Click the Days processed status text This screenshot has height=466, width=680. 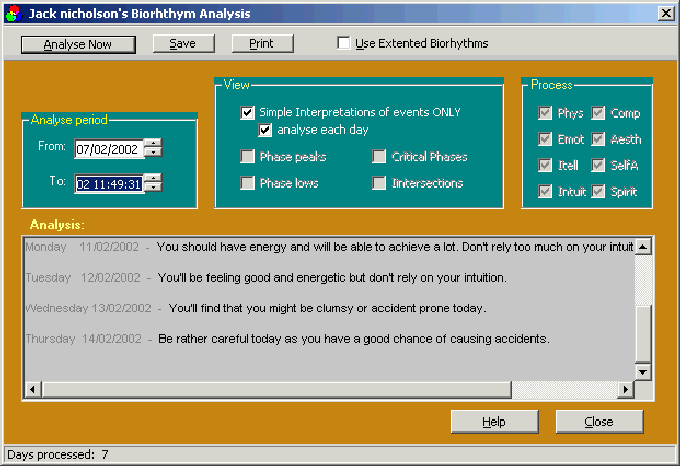click(x=58, y=455)
